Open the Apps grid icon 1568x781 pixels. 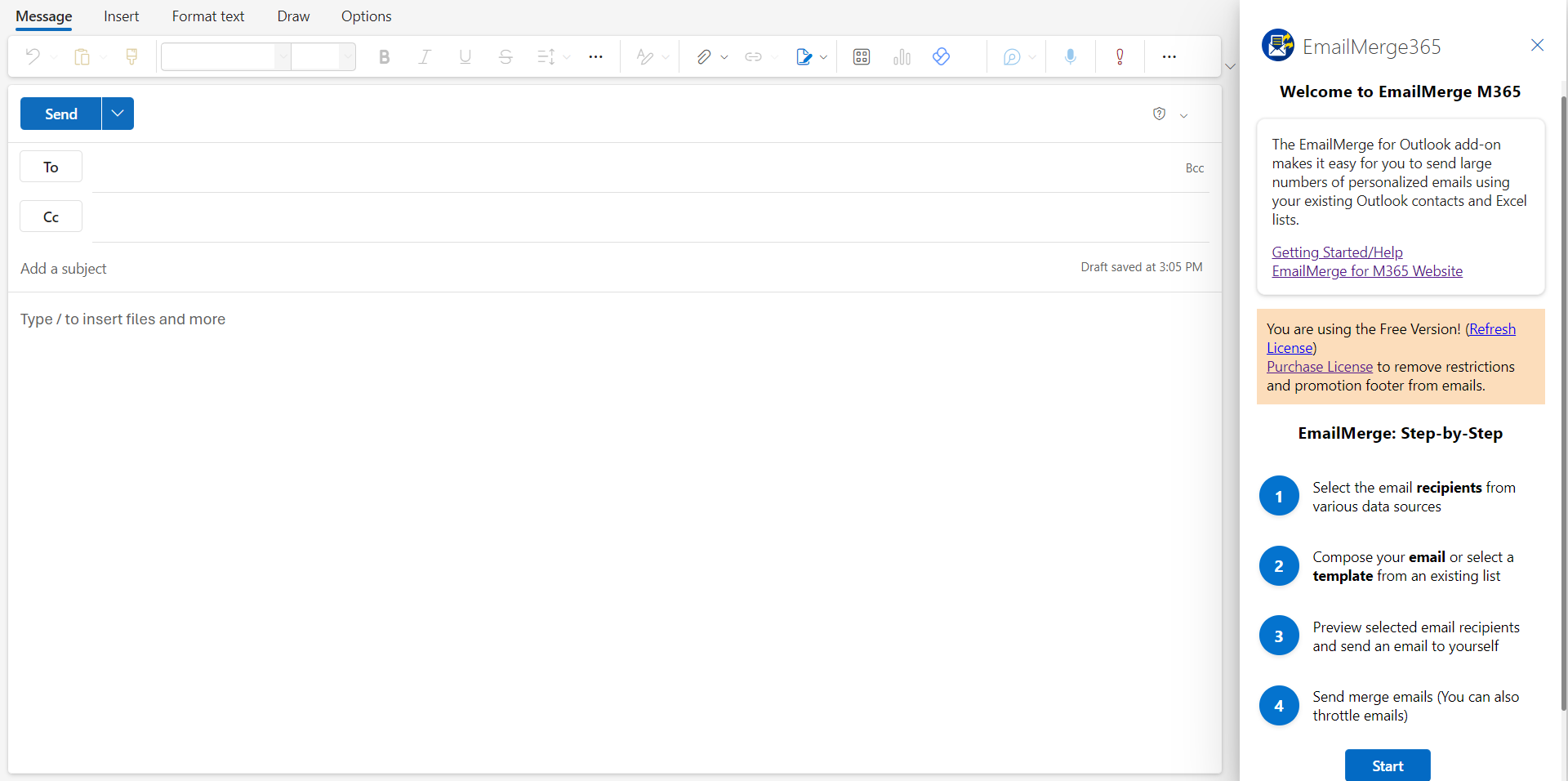[862, 56]
